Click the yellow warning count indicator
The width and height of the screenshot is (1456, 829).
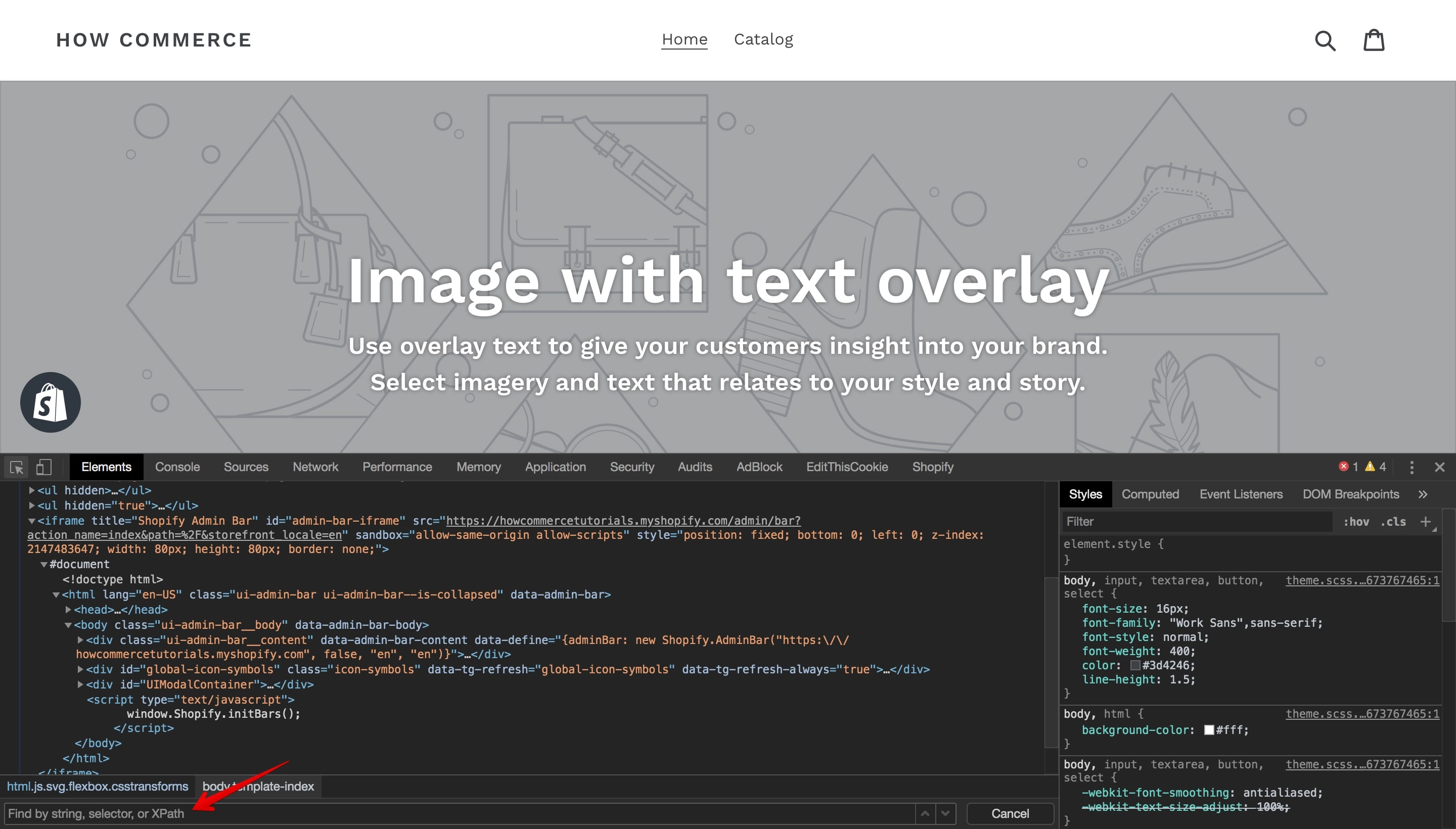tap(1376, 467)
